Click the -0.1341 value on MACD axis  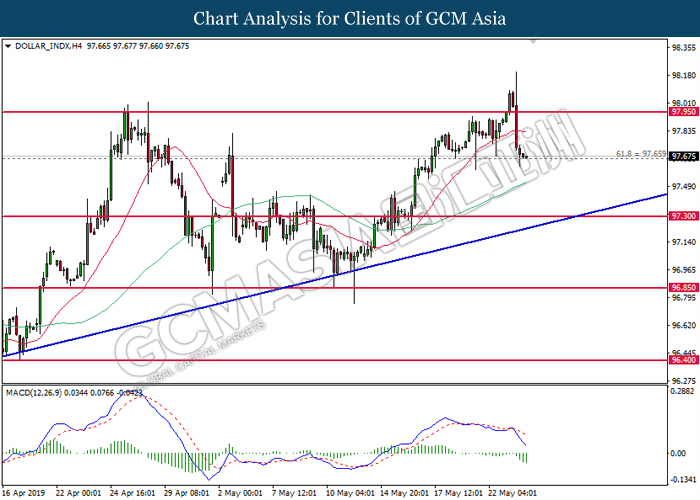[x=683, y=480]
